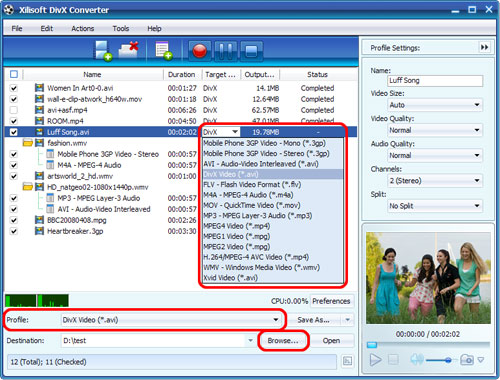Viewport: 500px width, 380px height.
Task: Open the Video Size dropdown set to Auto
Action: point(435,105)
